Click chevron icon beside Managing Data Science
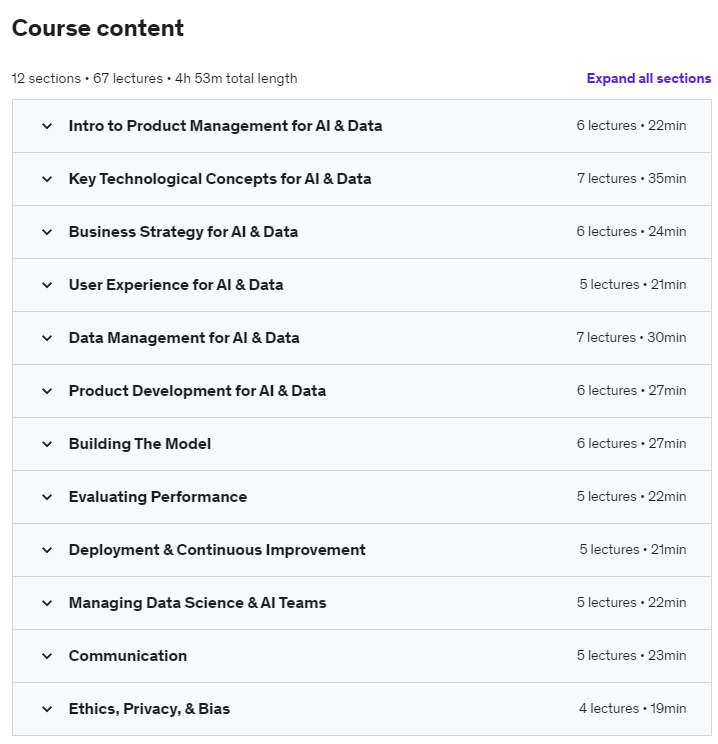Screen dimensions: 718x744 (x=47, y=603)
